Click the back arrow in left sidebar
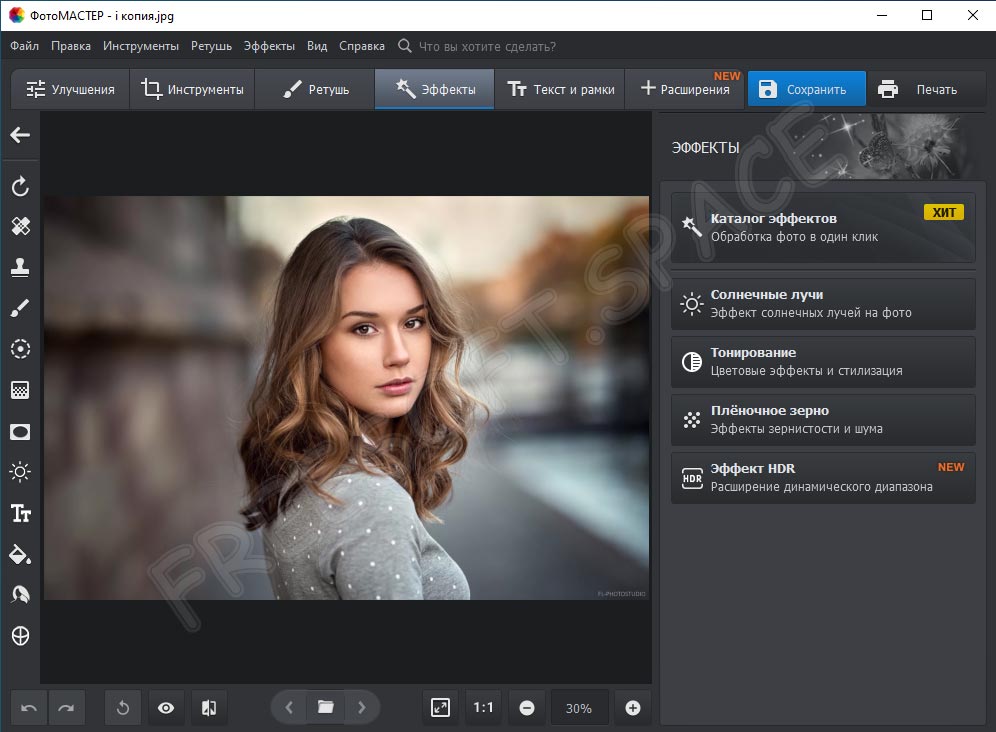This screenshot has width=996, height=732. click(x=20, y=135)
